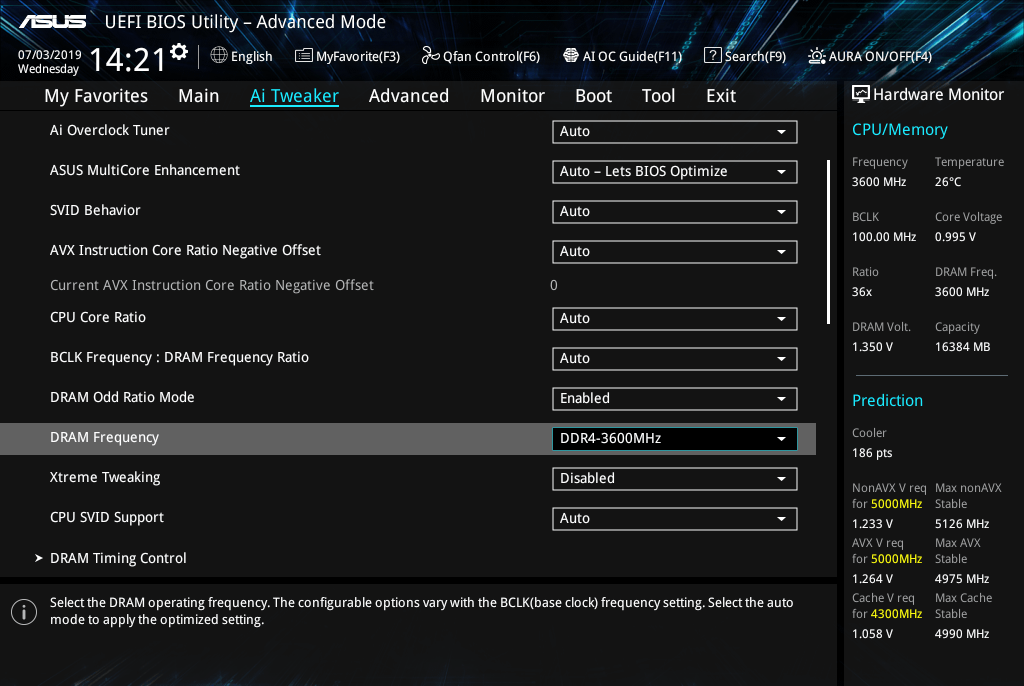Click the Hardware Monitor screen icon
Viewport: 1024px width, 686px height.
(x=861, y=94)
